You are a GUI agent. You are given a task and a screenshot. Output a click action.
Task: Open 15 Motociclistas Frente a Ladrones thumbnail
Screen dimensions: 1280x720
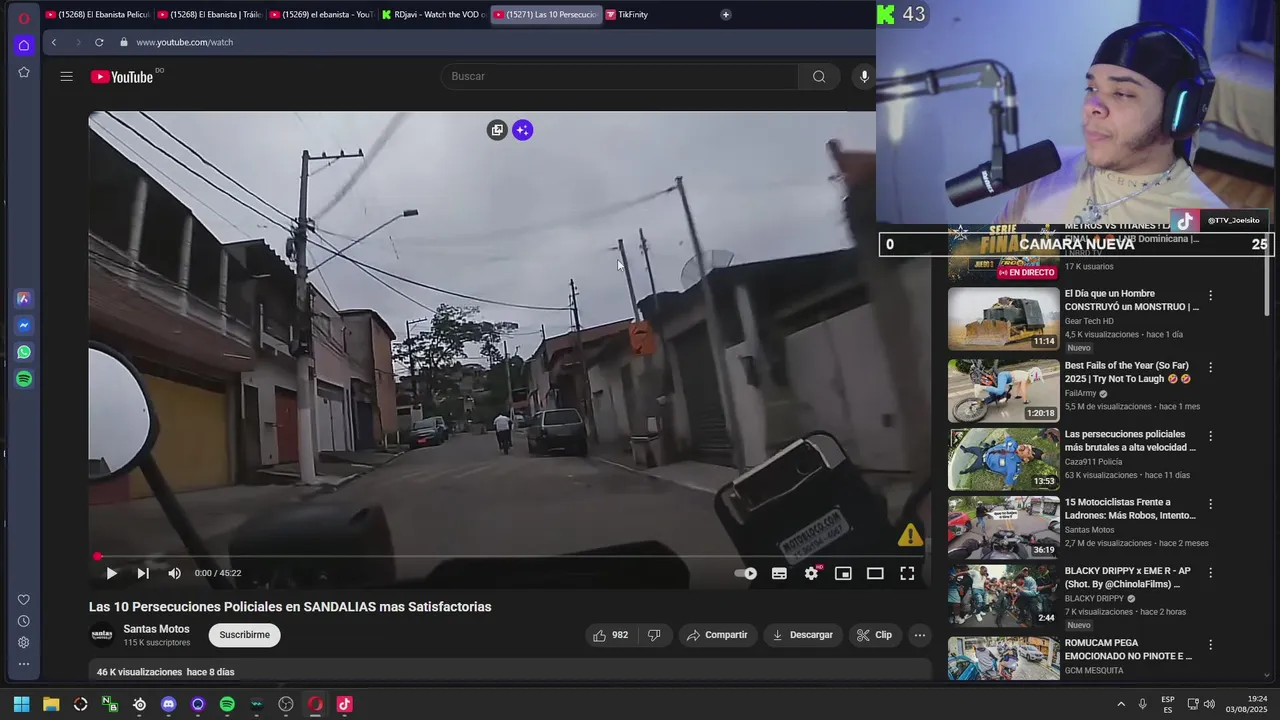[x=1003, y=527]
